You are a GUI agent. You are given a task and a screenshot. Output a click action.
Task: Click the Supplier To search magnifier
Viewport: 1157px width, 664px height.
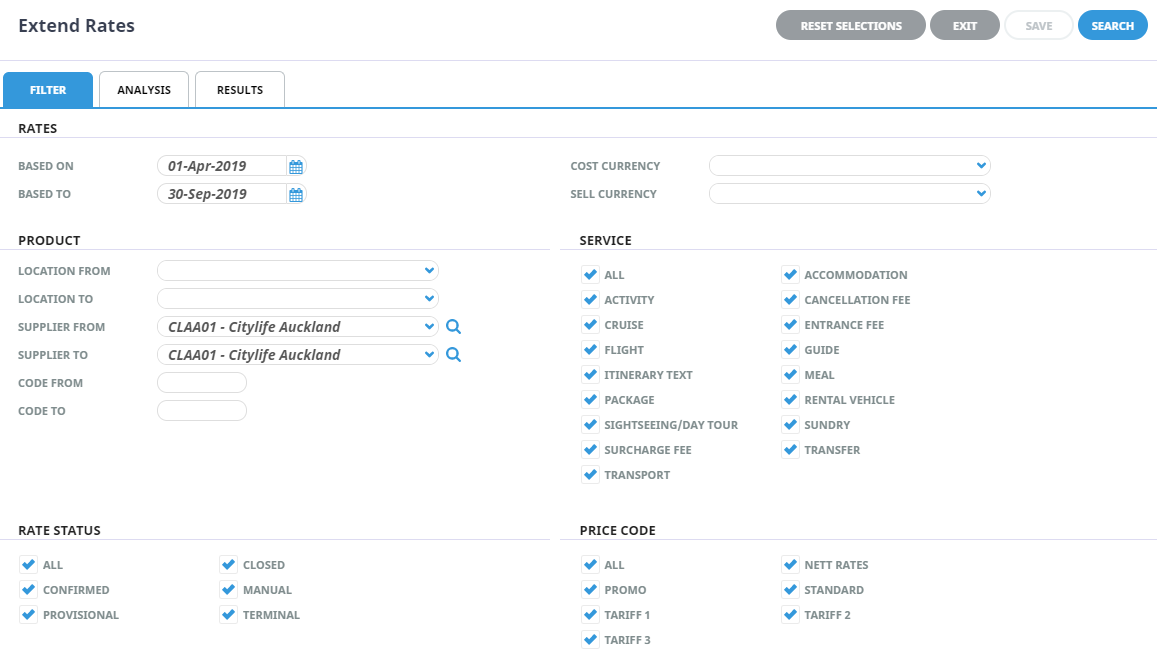[453, 355]
